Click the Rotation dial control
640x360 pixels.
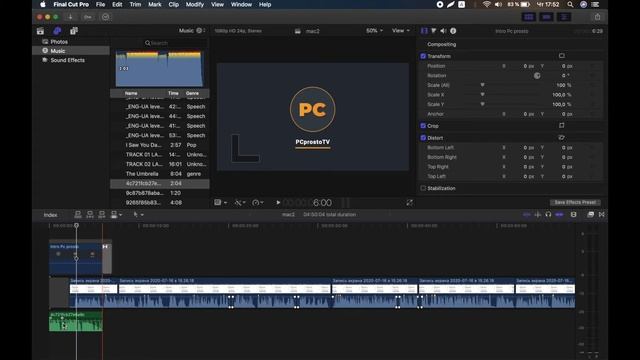pyautogui.click(x=537, y=76)
